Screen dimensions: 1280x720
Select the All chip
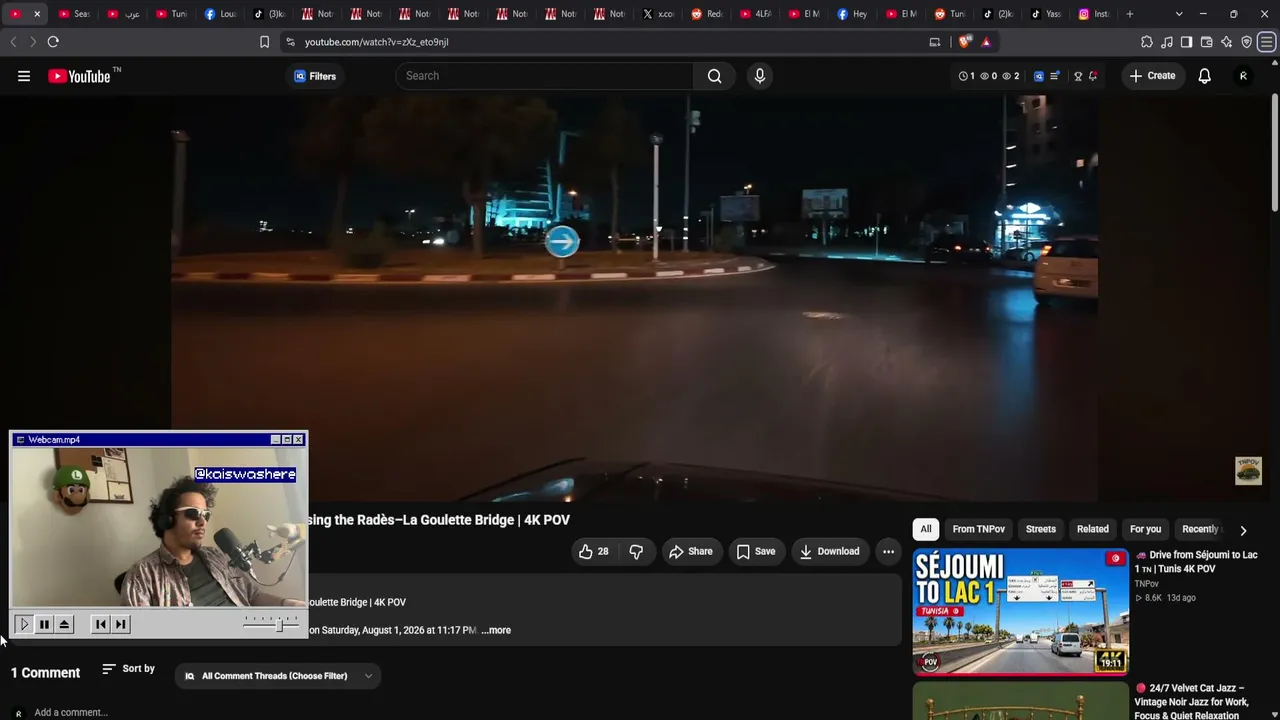coord(926,529)
